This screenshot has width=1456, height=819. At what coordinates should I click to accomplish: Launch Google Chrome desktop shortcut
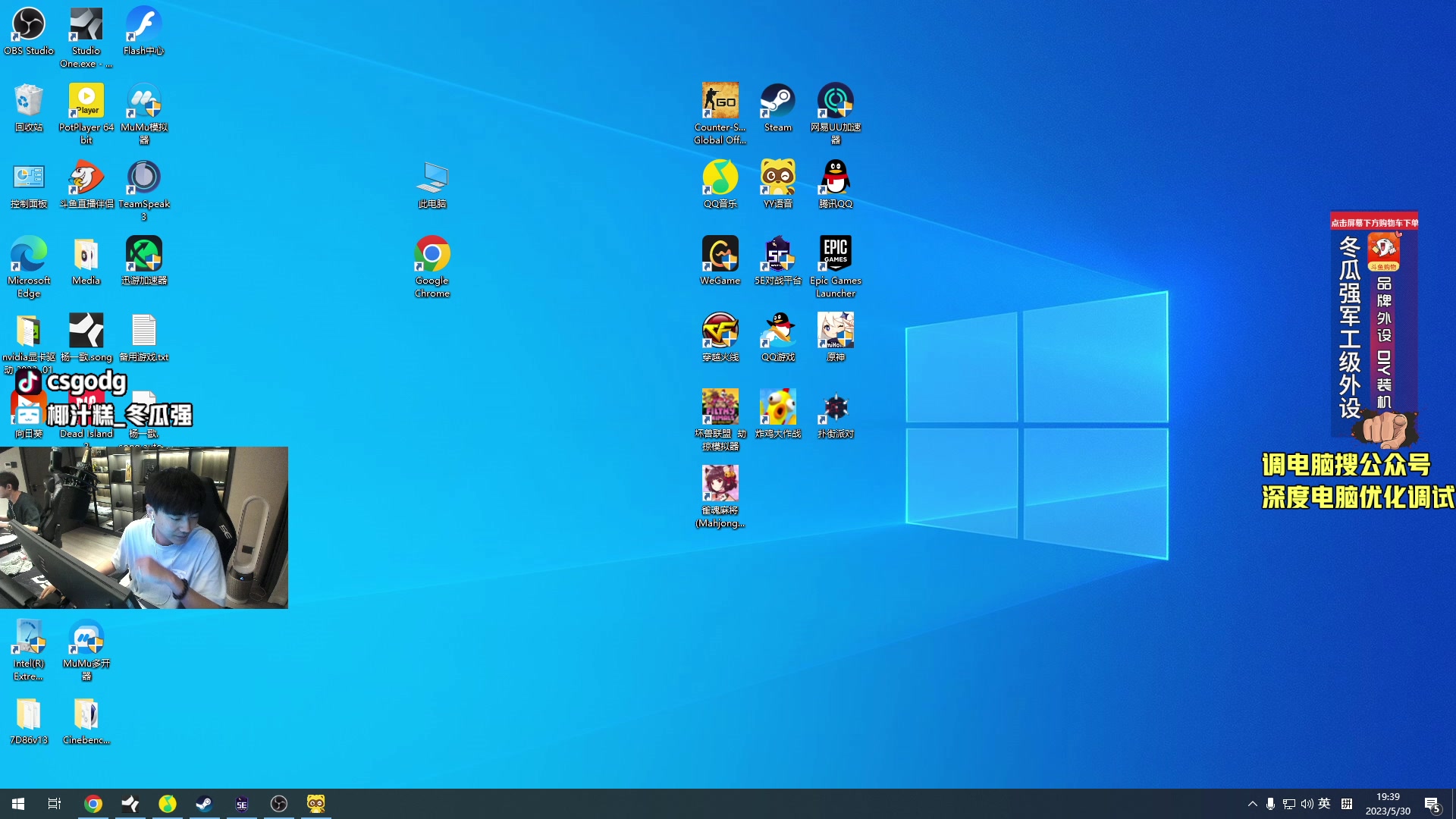click(432, 267)
